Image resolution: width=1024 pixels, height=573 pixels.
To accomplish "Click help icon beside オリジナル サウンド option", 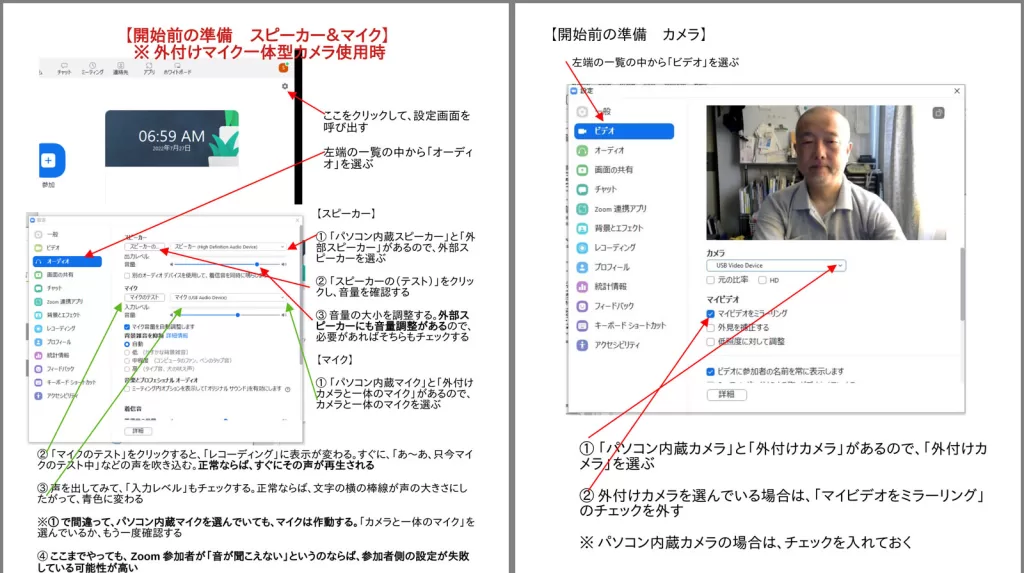I will coord(288,389).
